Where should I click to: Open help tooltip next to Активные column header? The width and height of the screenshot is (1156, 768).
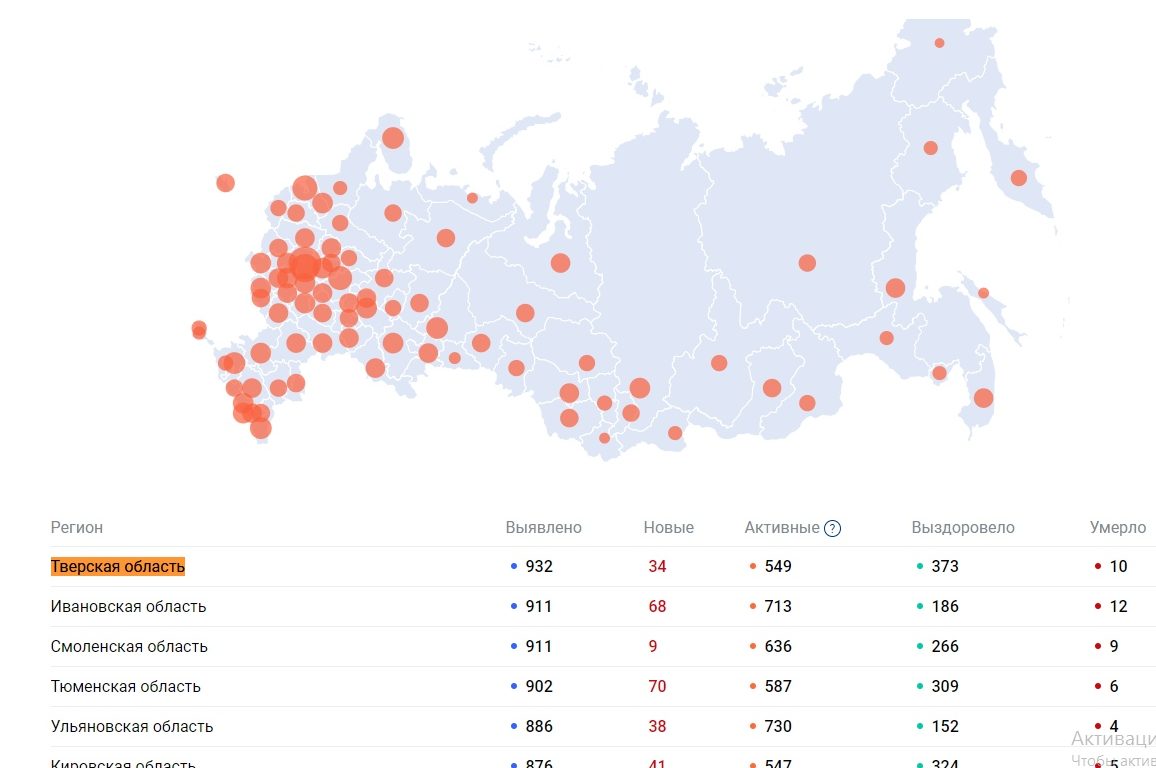pyautogui.click(x=834, y=527)
